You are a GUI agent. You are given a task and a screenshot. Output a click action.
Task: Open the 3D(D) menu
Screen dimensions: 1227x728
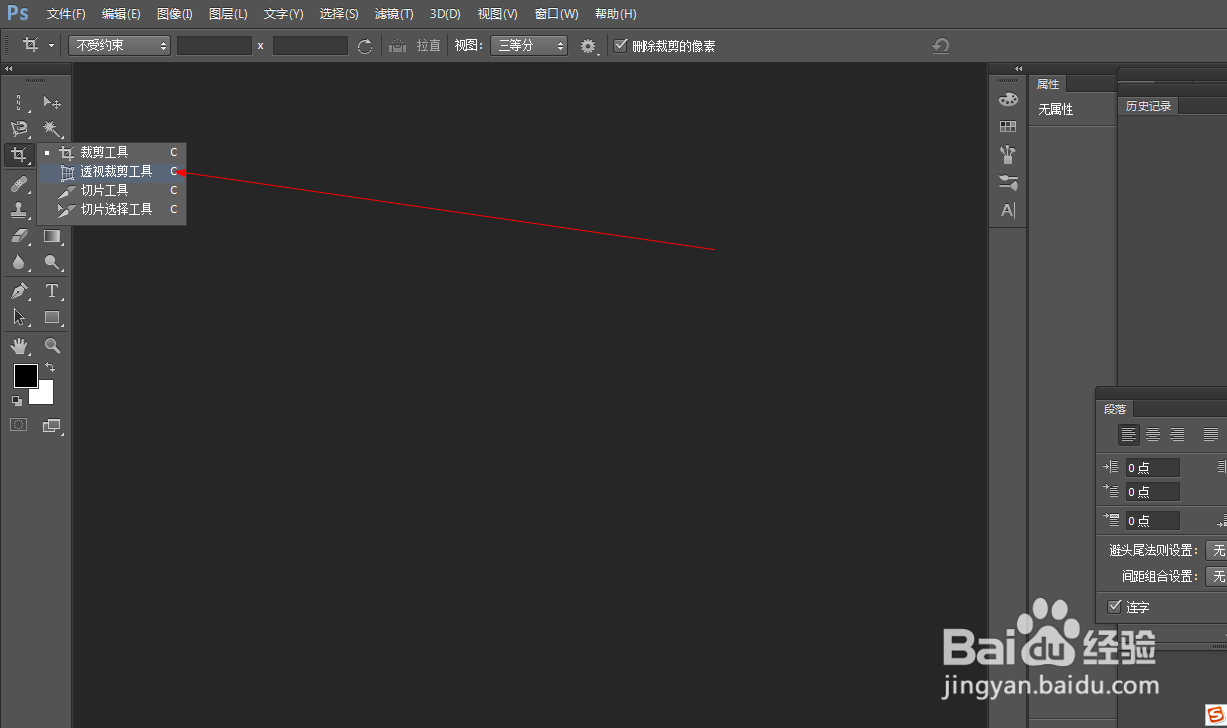pos(445,14)
